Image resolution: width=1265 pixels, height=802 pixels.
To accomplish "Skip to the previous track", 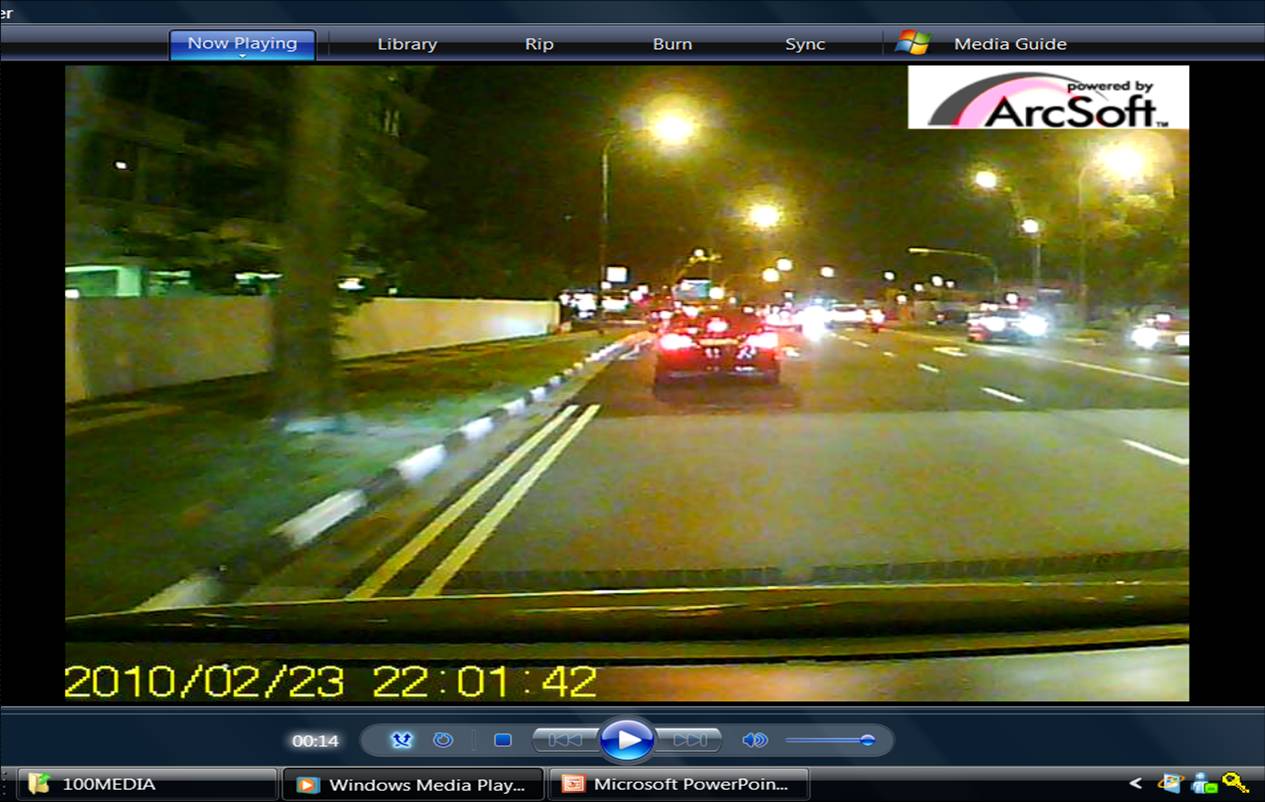I will tap(565, 740).
